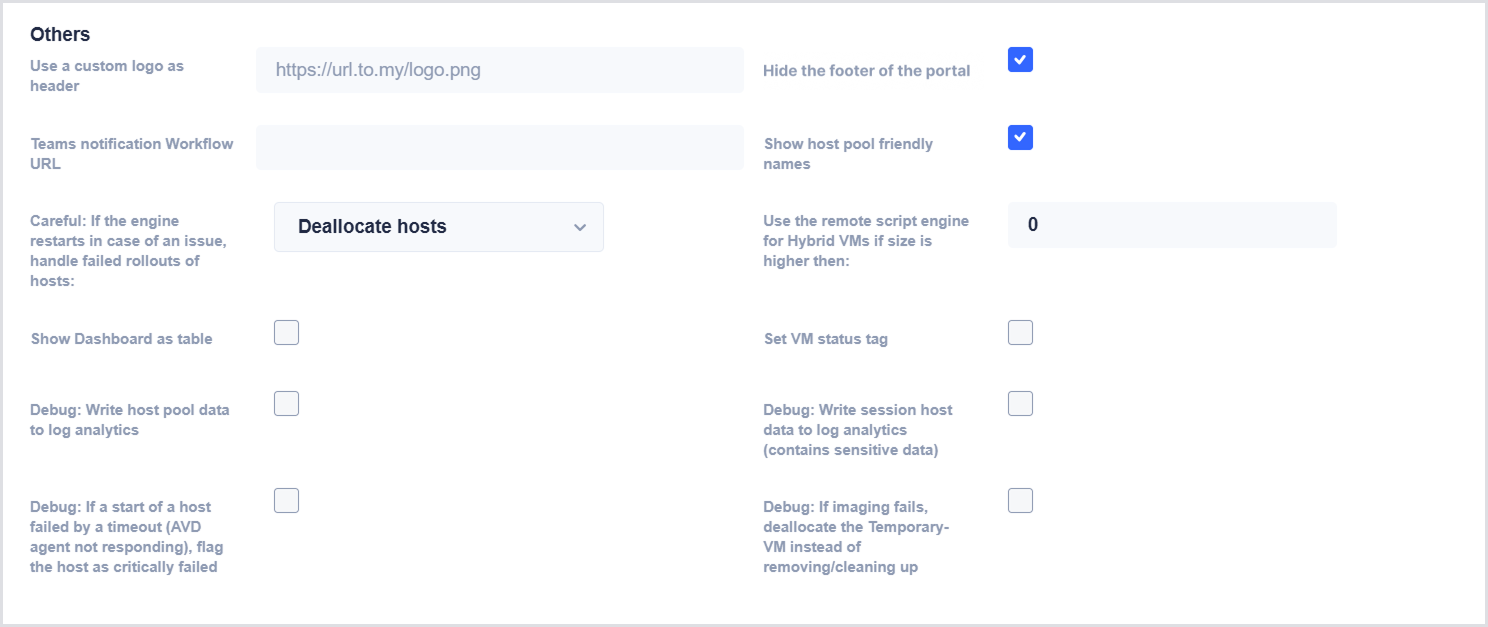1488x627 pixels.
Task: Open the Deallocate hosts dropdown
Action: [439, 227]
